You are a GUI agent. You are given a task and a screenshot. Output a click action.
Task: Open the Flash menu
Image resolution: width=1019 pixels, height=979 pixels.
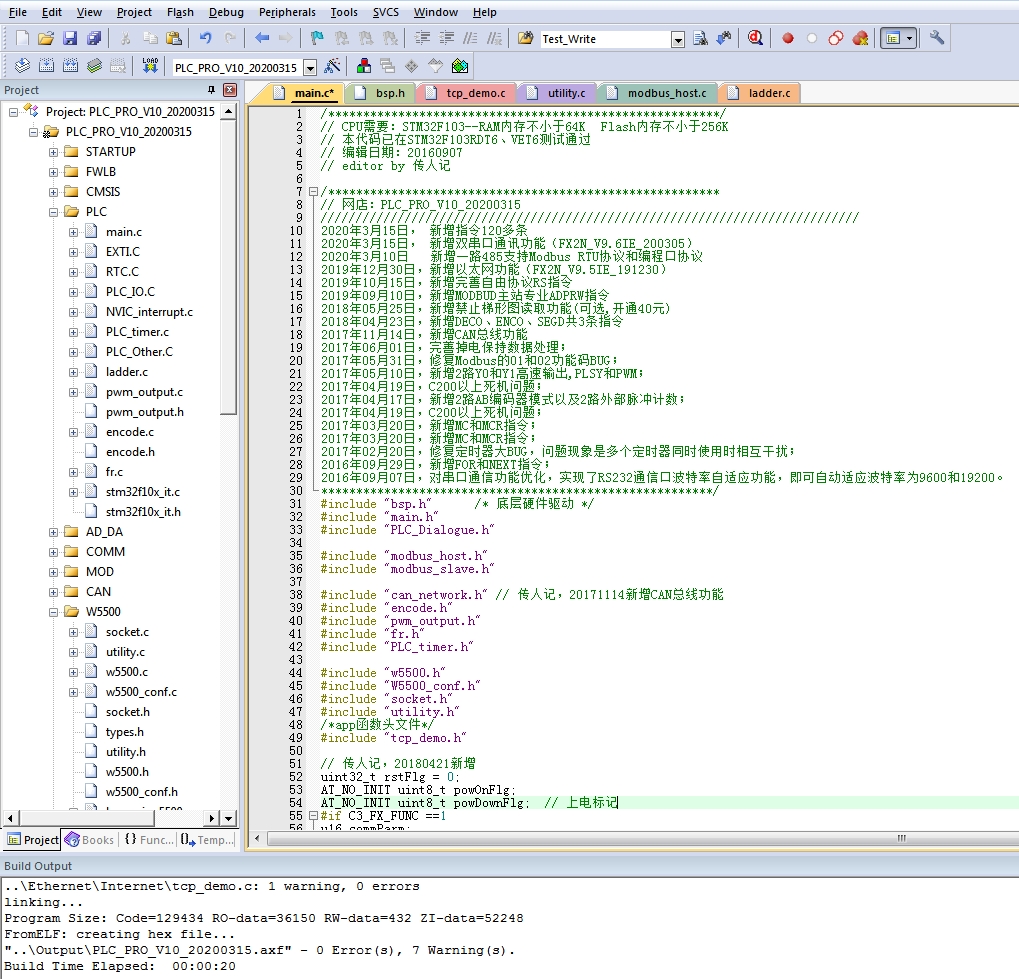tap(180, 12)
